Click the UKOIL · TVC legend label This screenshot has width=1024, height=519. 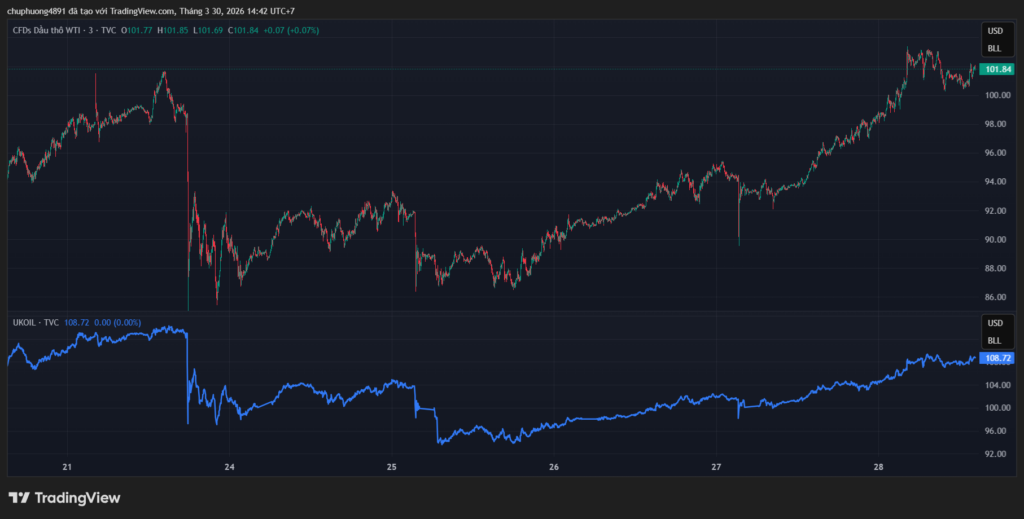pyautogui.click(x=35, y=322)
